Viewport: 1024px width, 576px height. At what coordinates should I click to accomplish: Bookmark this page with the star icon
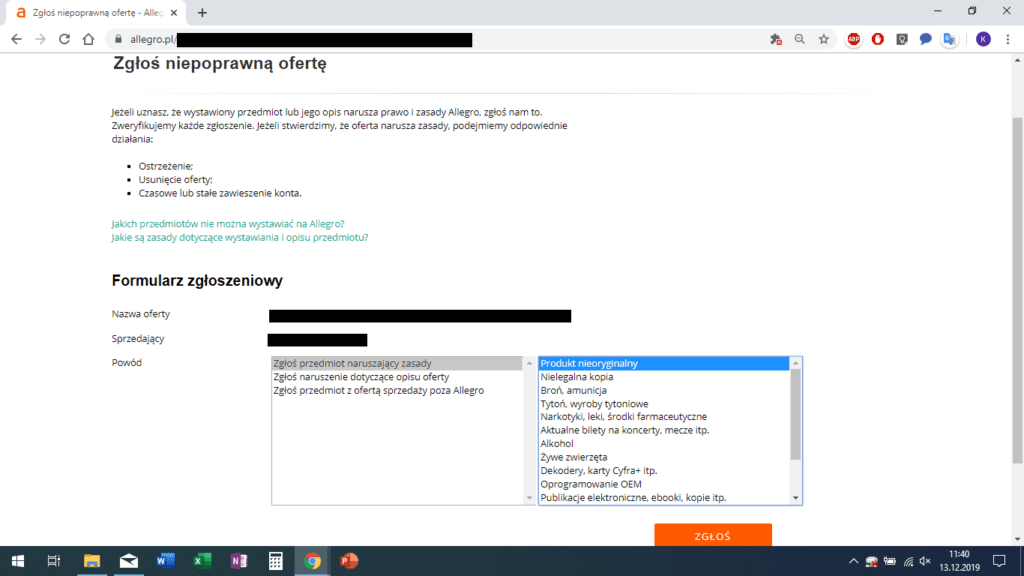tap(823, 39)
